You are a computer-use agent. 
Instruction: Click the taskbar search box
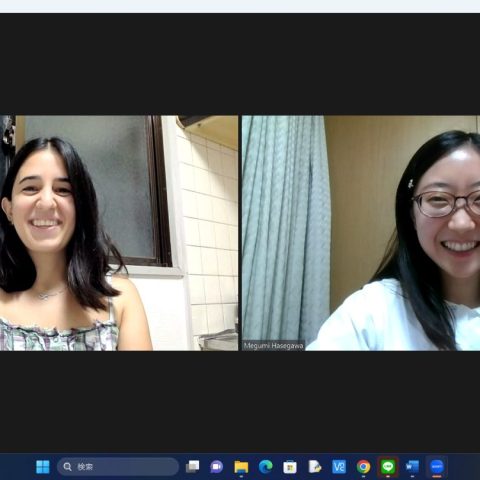(x=118, y=467)
